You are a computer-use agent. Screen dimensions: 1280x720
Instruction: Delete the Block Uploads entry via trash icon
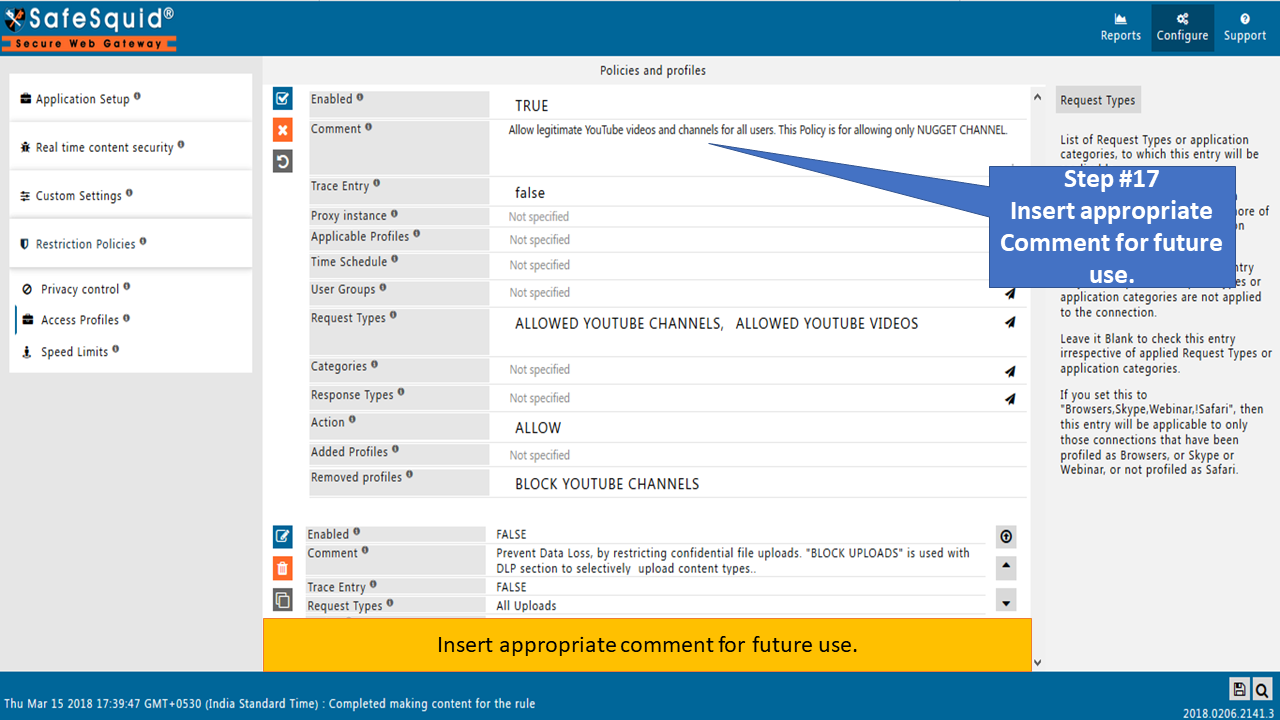pos(283,568)
